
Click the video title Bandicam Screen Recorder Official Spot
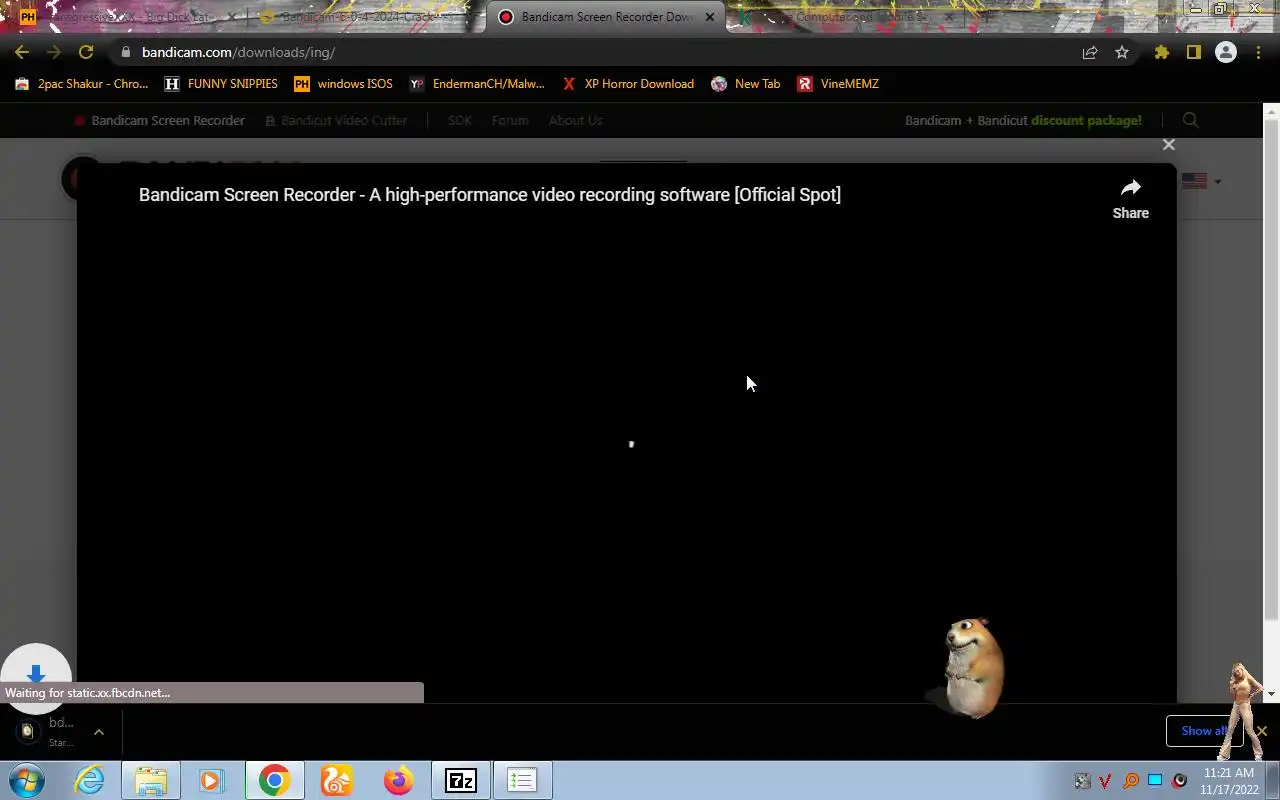[x=490, y=195]
